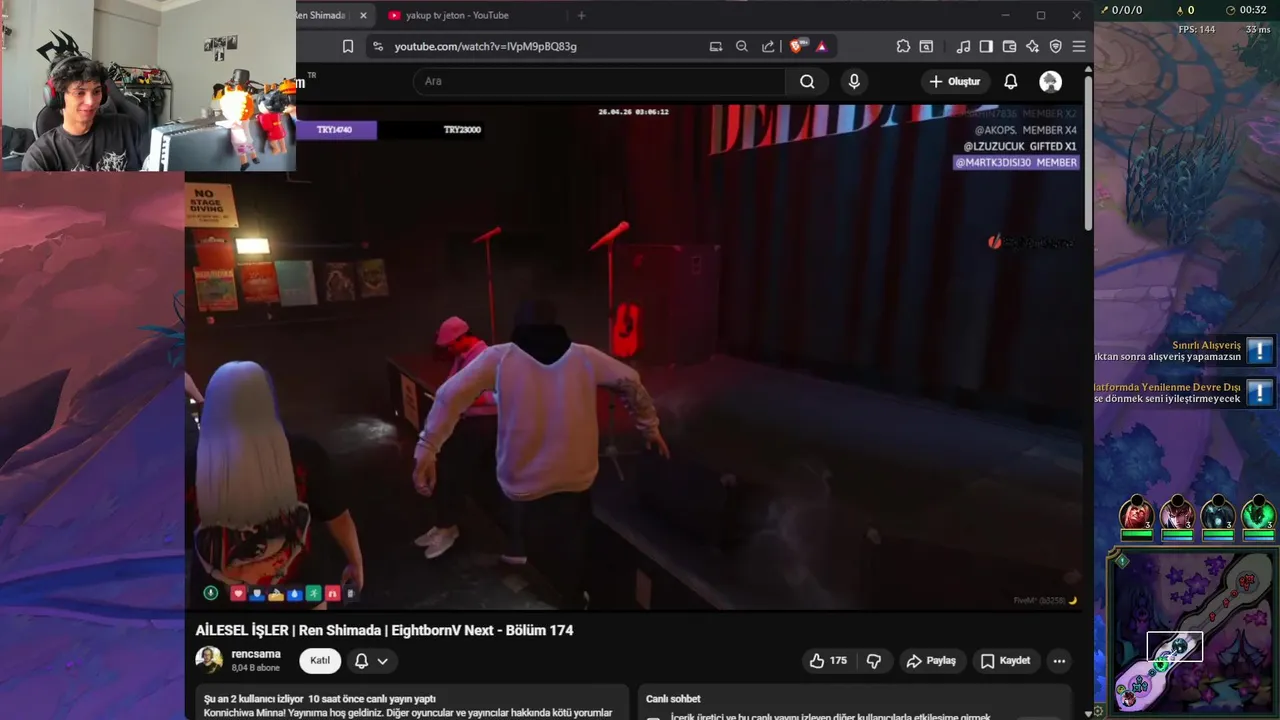The image size is (1280, 720).
Task: Open browser extensions puzzle icon
Action: tap(903, 46)
